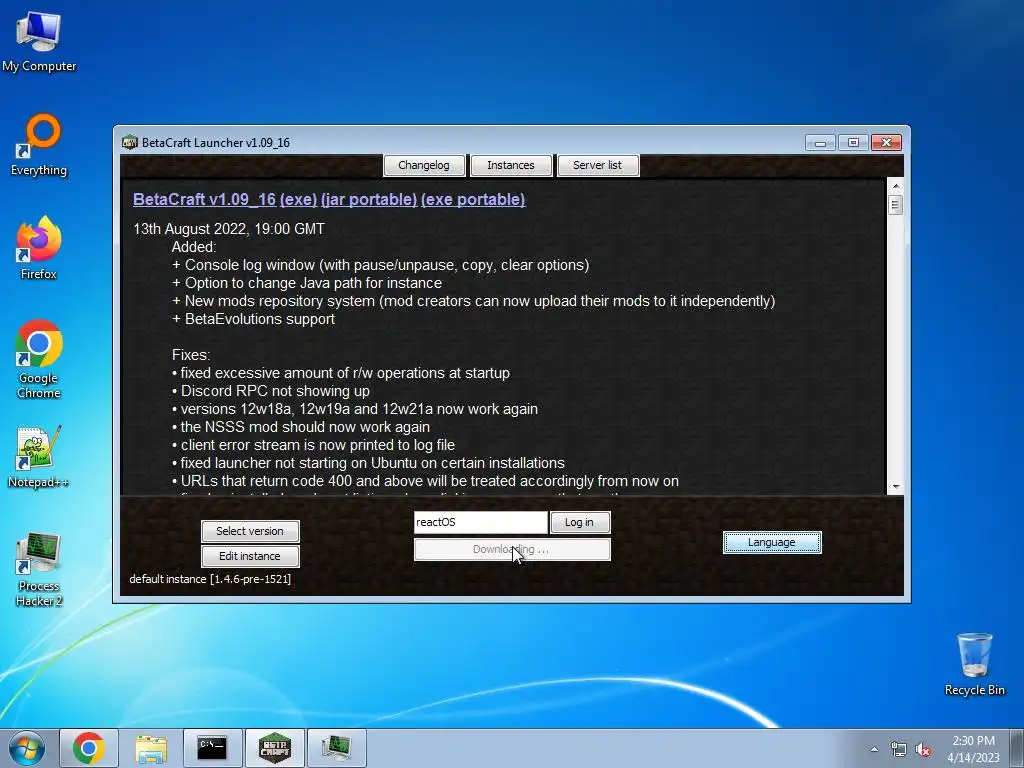Viewport: 1024px width, 768px height.
Task: Open the Server list tab
Action: (x=598, y=165)
